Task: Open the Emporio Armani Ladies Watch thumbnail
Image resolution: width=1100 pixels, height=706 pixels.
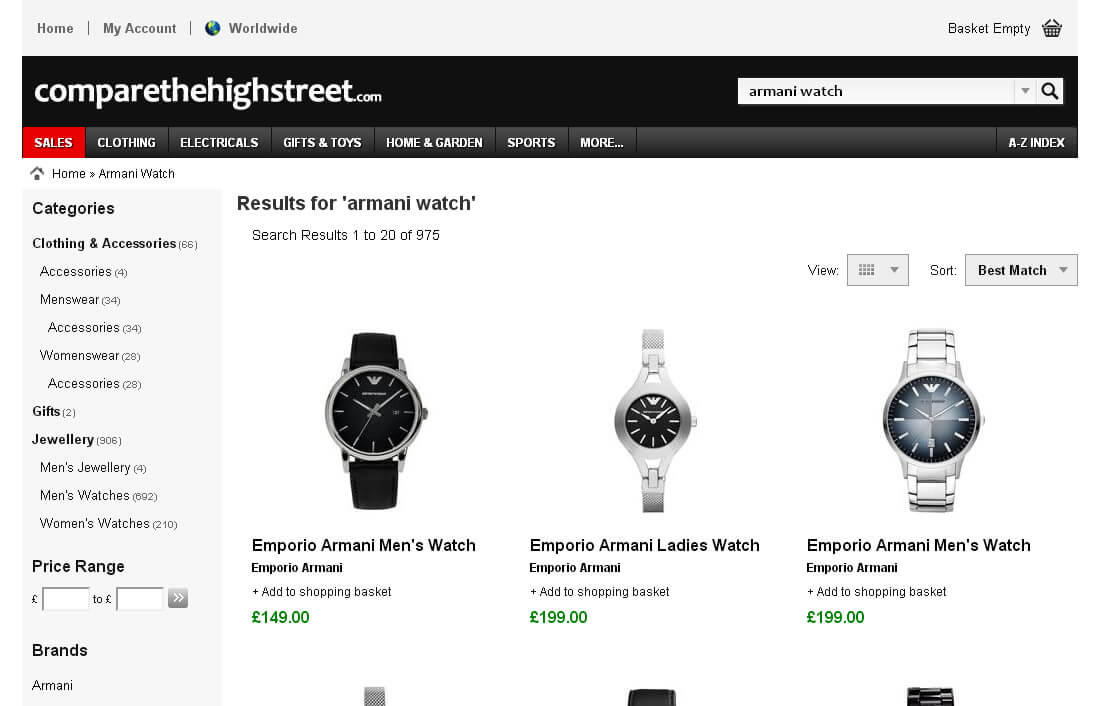Action: click(653, 420)
